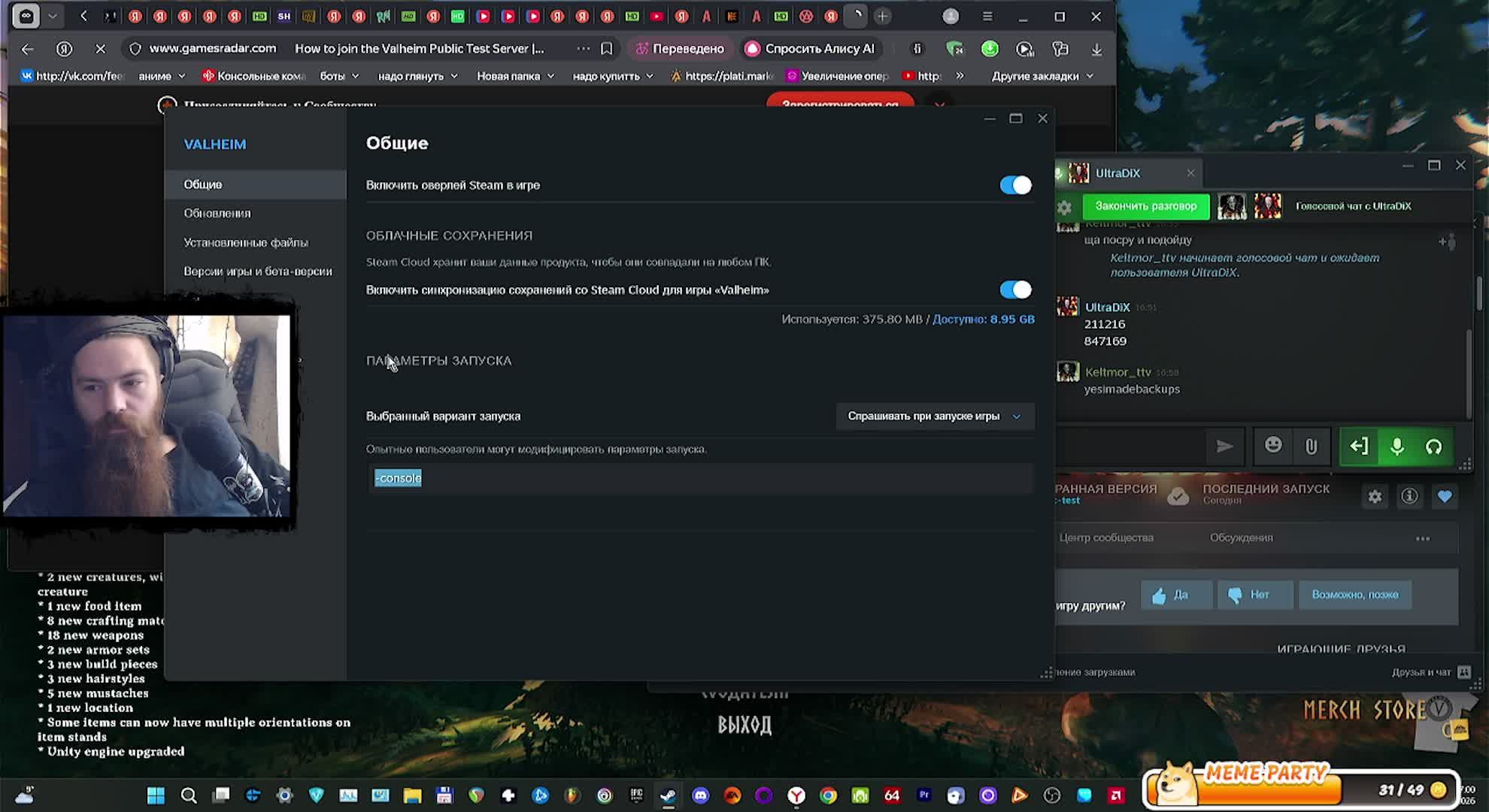Click the leave voice chat icon
Screen dimensions: 1489x812
(x=1359, y=447)
